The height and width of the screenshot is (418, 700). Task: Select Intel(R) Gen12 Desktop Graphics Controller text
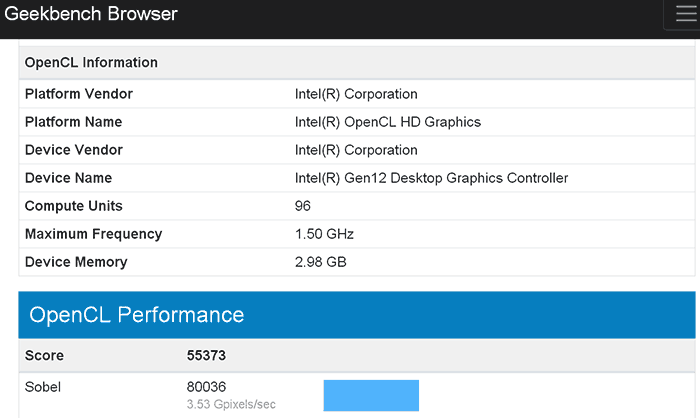[431, 178]
